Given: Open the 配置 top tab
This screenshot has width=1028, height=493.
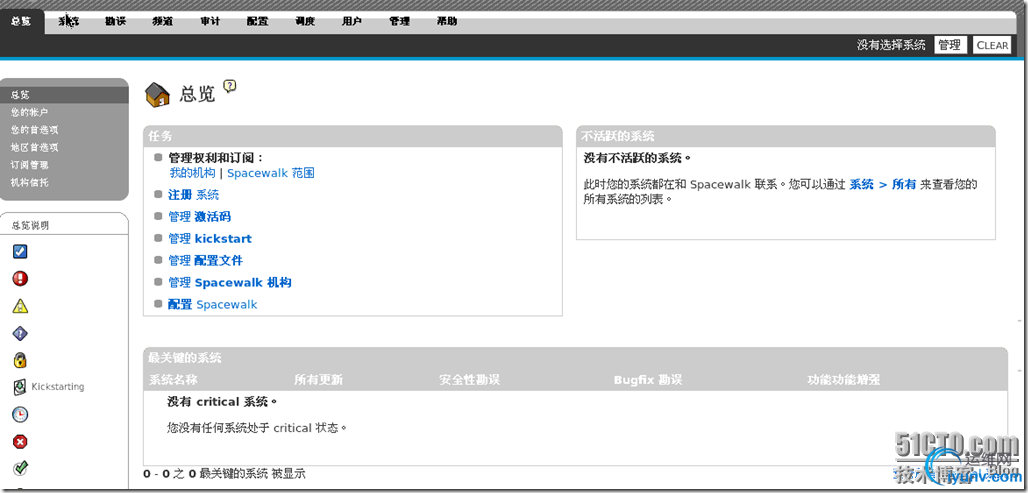Looking at the screenshot, I should click(257, 21).
